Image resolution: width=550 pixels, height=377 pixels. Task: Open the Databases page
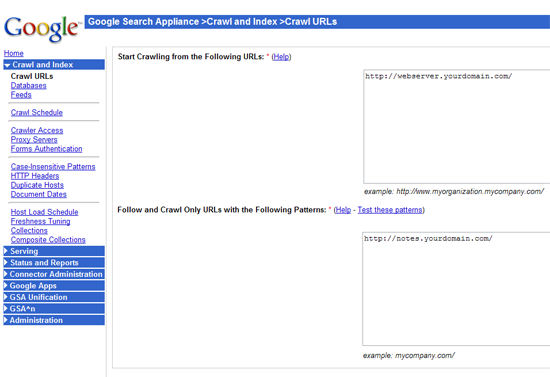coord(28,86)
